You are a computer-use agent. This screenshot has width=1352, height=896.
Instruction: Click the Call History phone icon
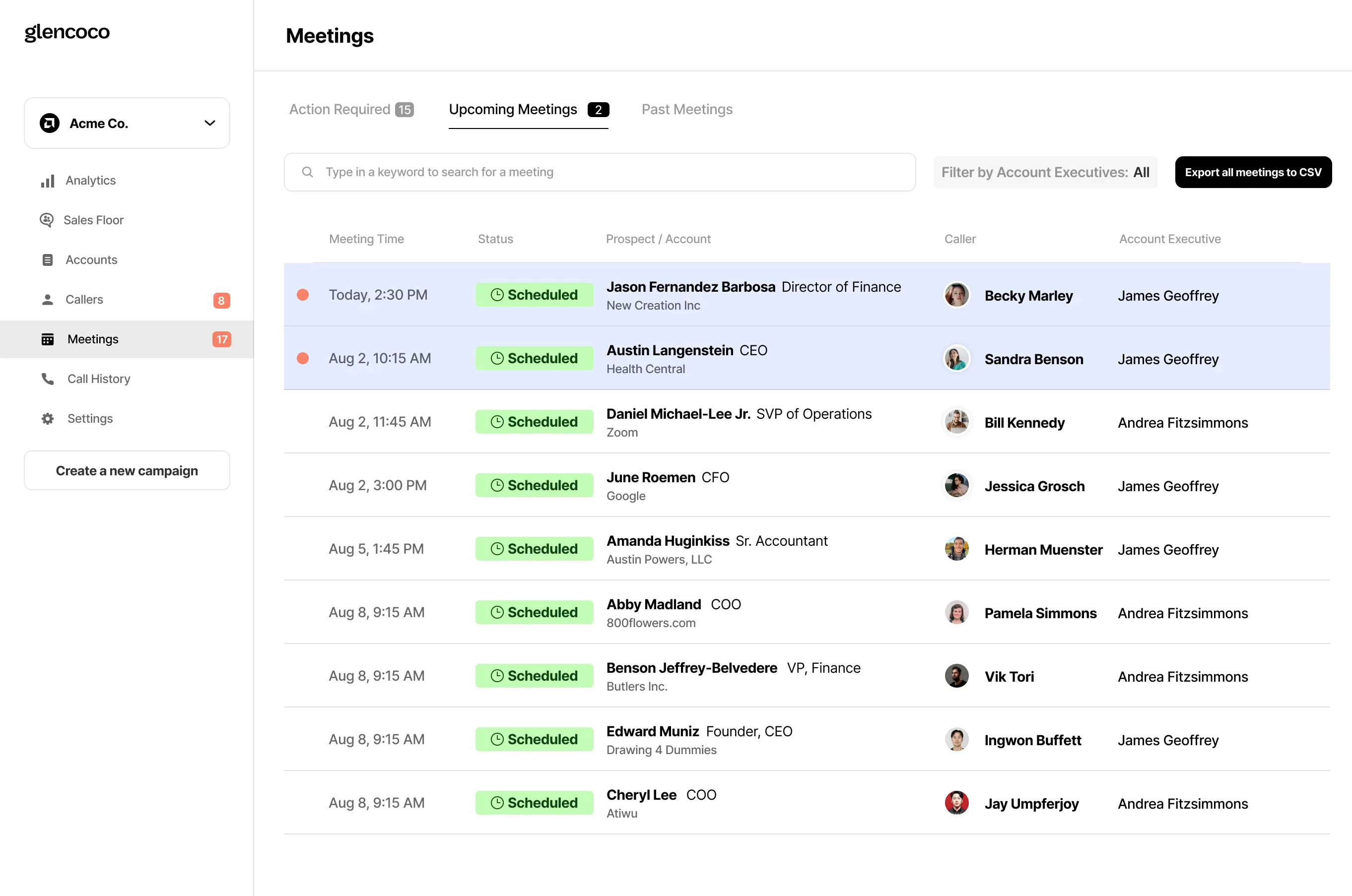coord(48,379)
